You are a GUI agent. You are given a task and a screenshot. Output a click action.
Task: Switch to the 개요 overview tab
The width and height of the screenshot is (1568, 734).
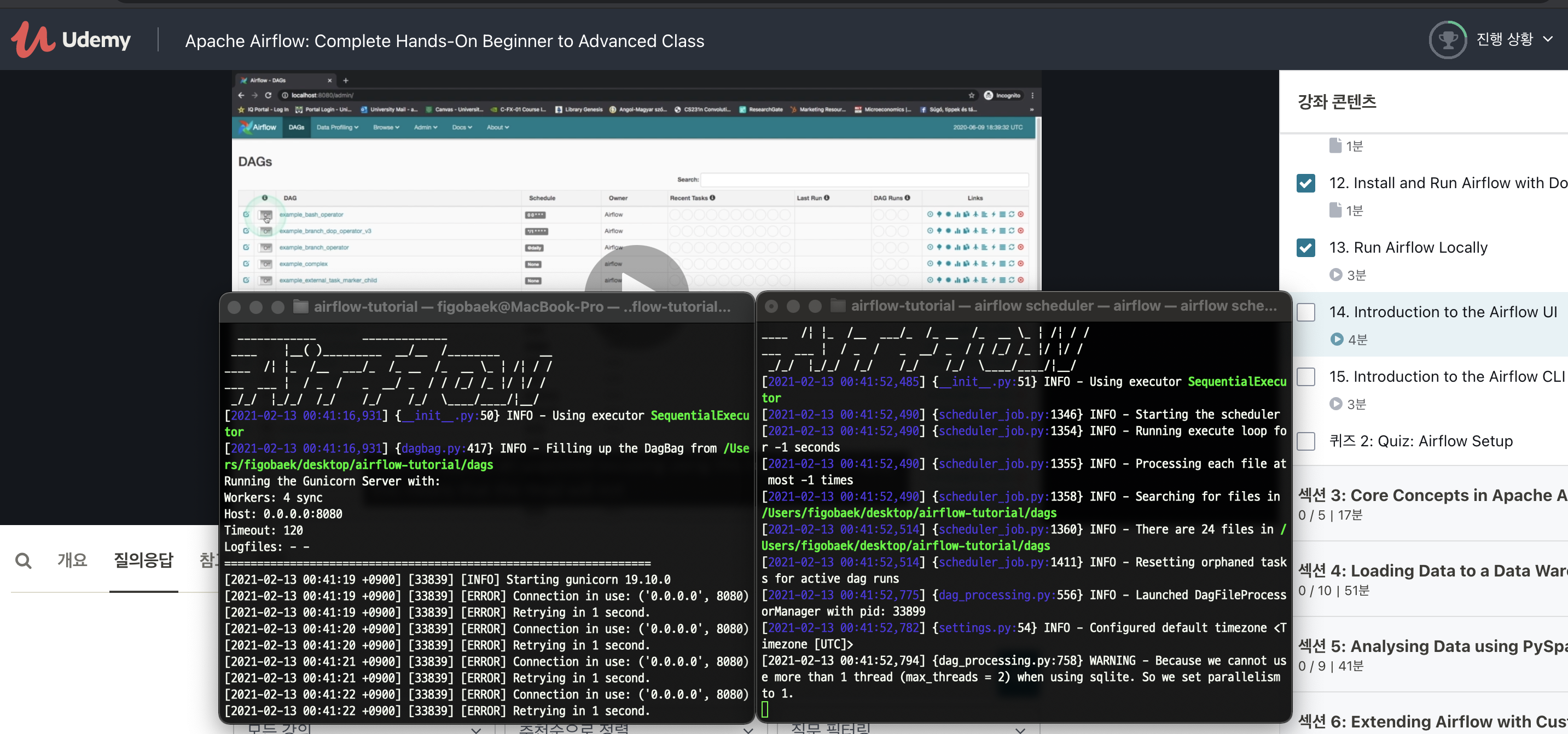coord(72,560)
